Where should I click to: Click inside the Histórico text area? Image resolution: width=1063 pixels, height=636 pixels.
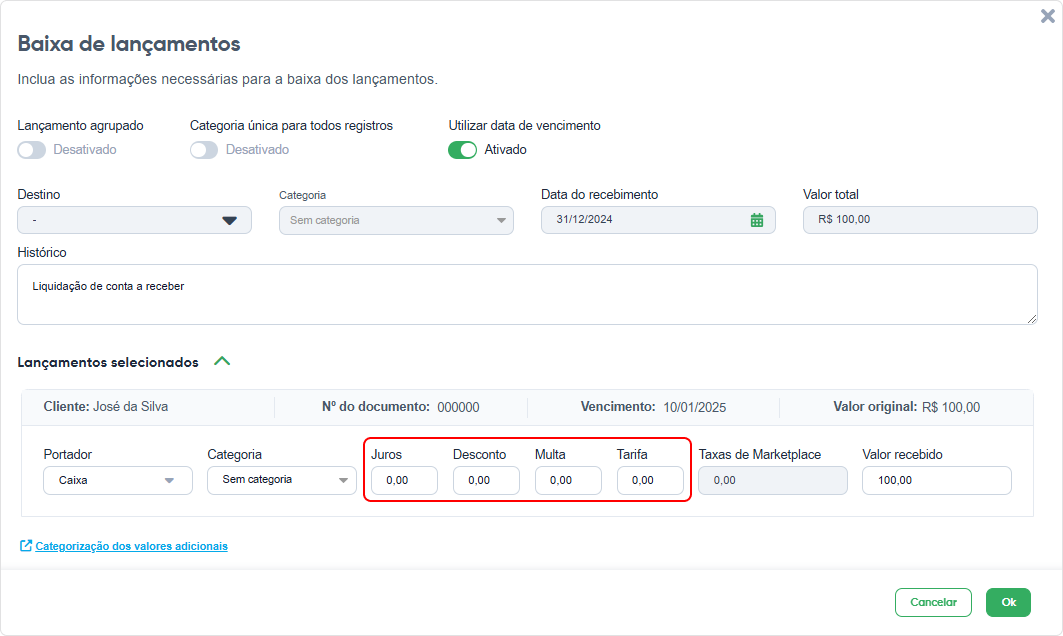[527, 294]
